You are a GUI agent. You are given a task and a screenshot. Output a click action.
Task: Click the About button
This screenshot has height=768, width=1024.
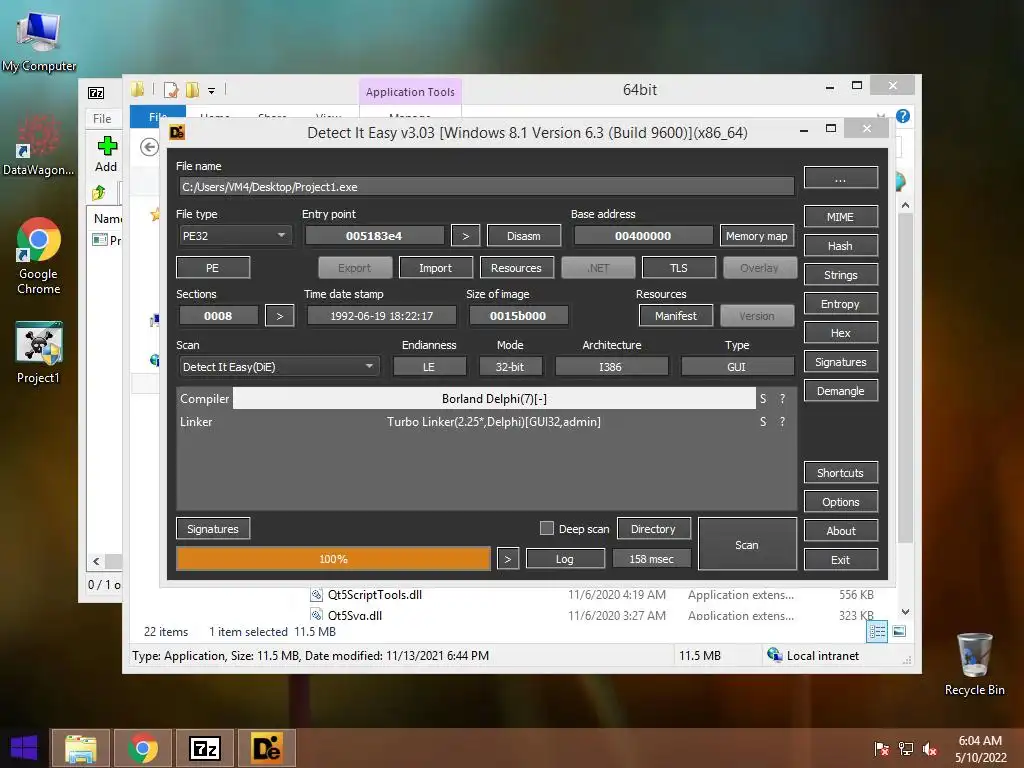[x=840, y=531]
